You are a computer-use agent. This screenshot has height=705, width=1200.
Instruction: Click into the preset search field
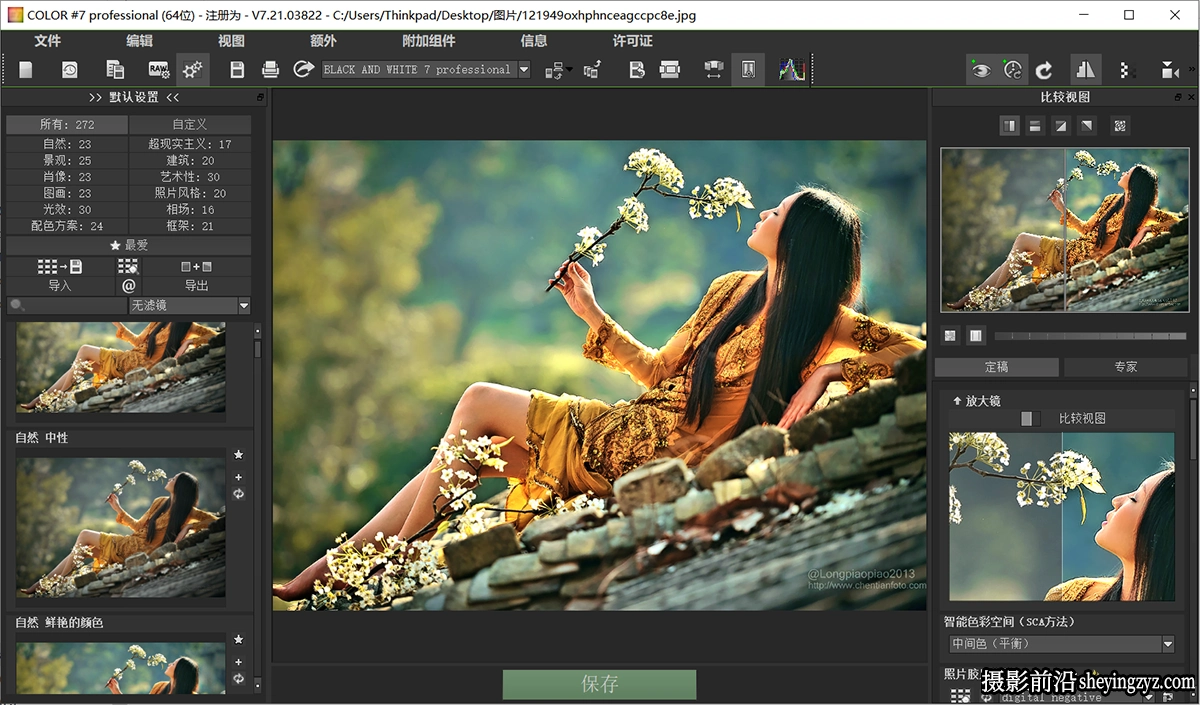pos(67,306)
